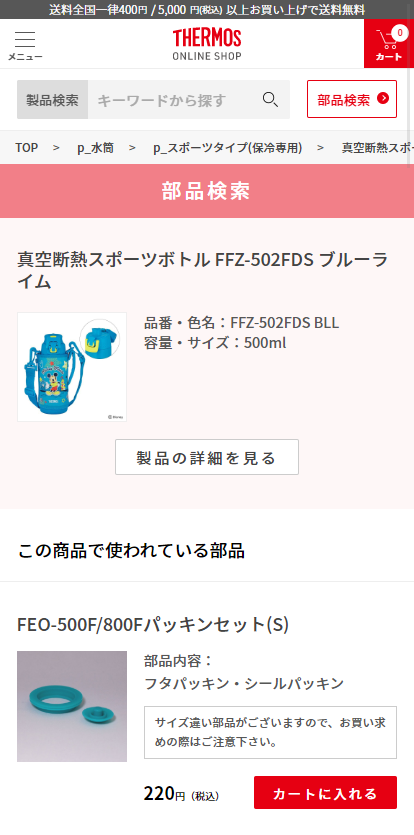The width and height of the screenshot is (414, 835).
Task: Add packing set with カートに入れる
Action: 325,792
